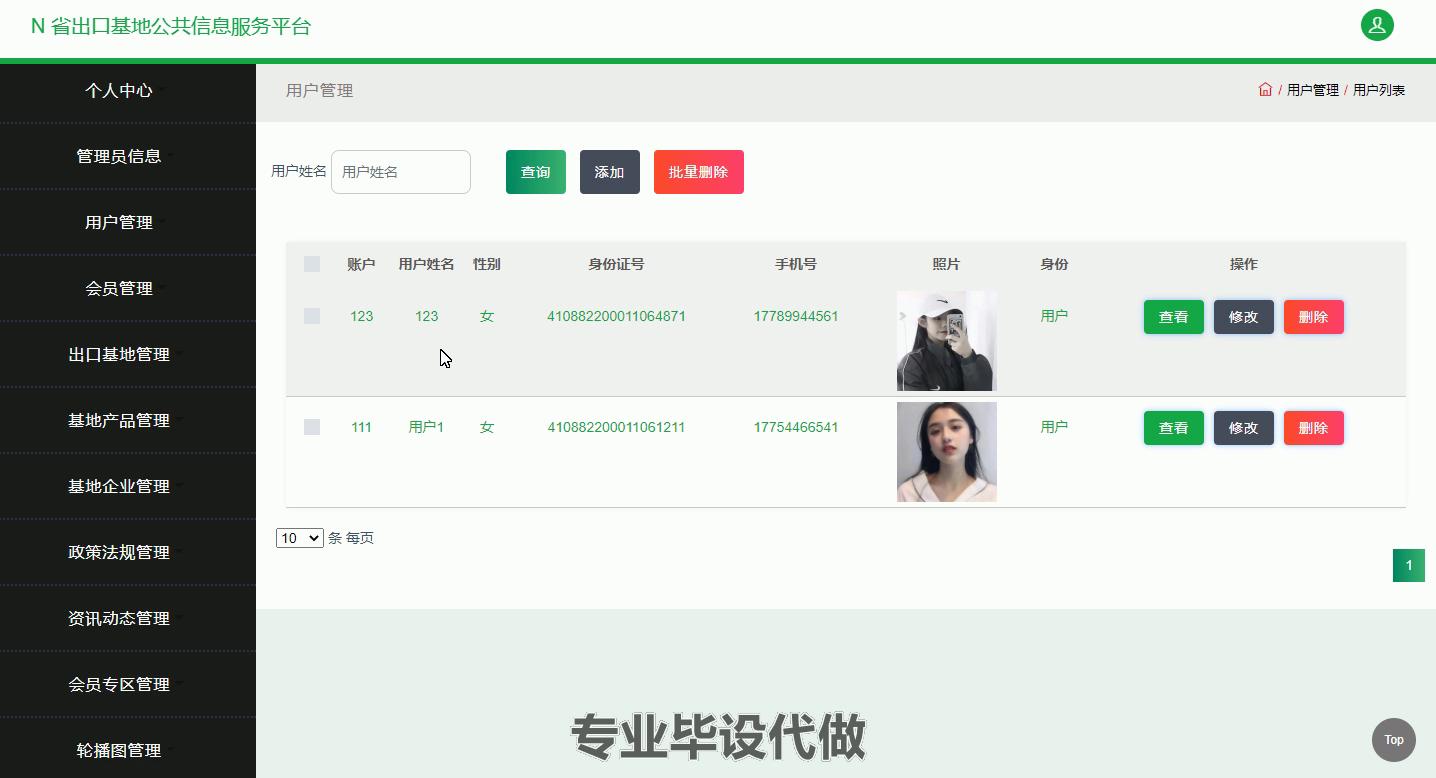The height and width of the screenshot is (778, 1436).
Task: Toggle the select-all header checkbox
Action: point(312,264)
